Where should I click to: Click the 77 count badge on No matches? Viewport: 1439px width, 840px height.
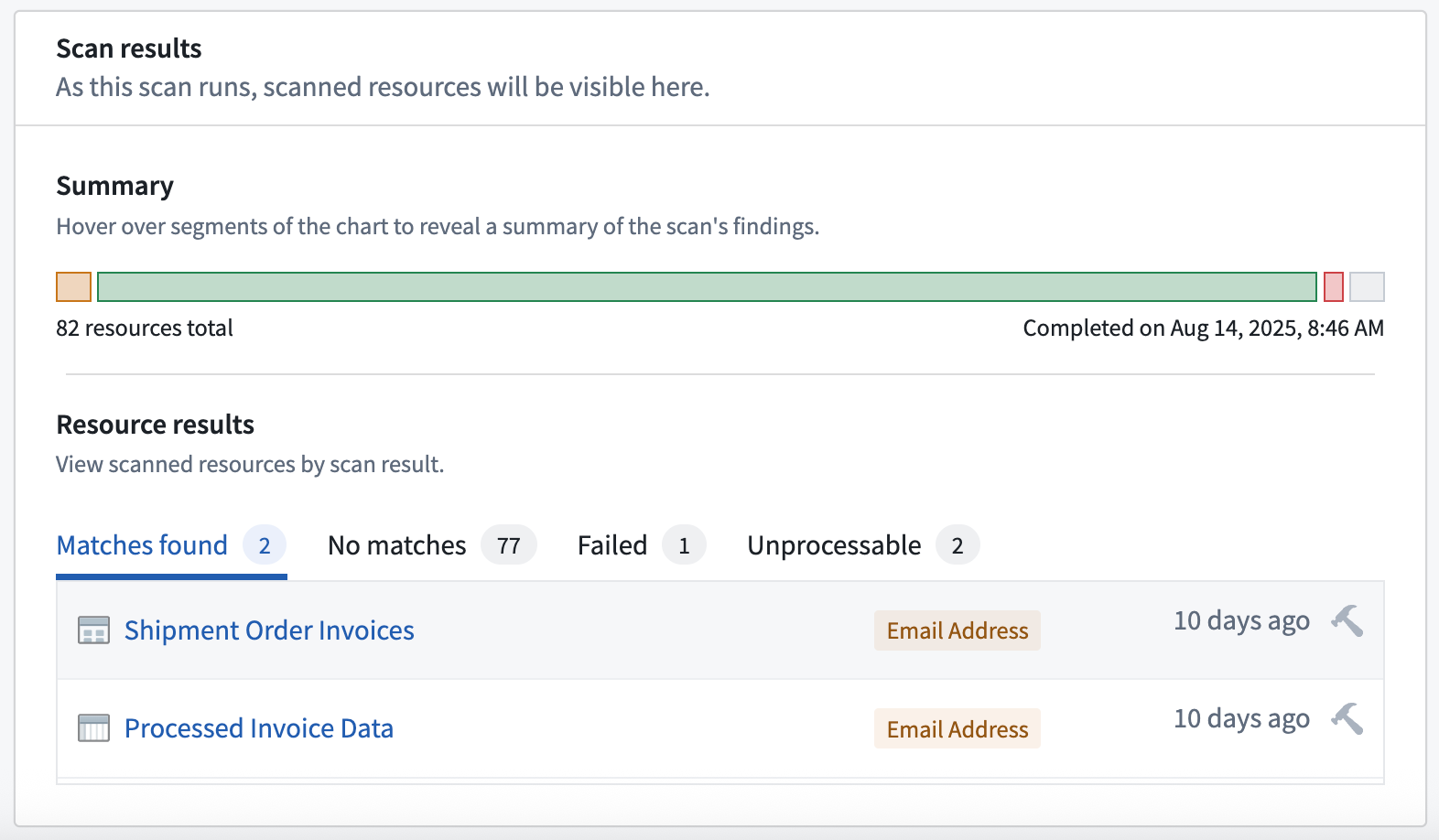coord(508,546)
